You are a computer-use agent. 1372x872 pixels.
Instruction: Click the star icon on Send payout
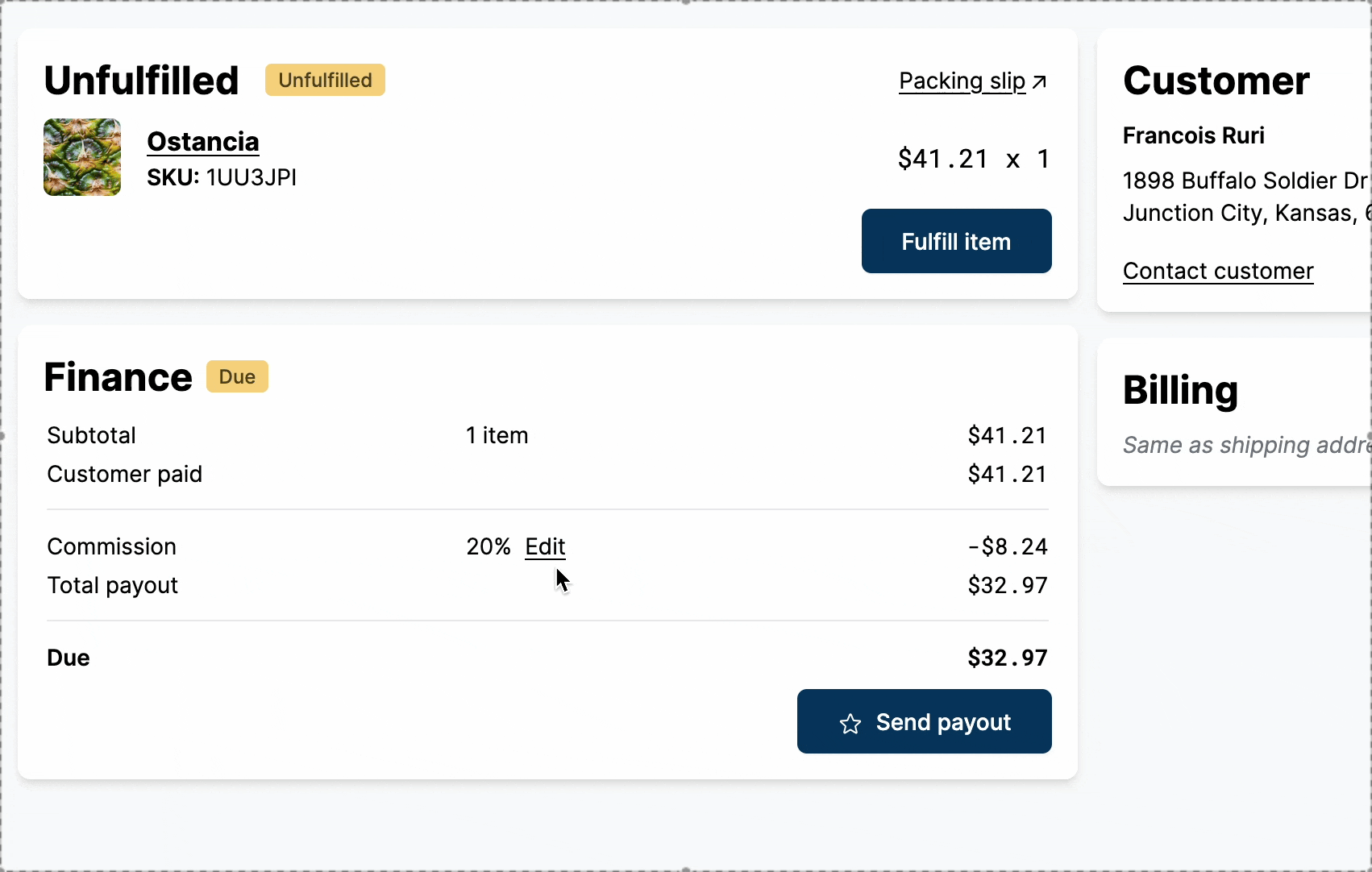click(x=850, y=724)
